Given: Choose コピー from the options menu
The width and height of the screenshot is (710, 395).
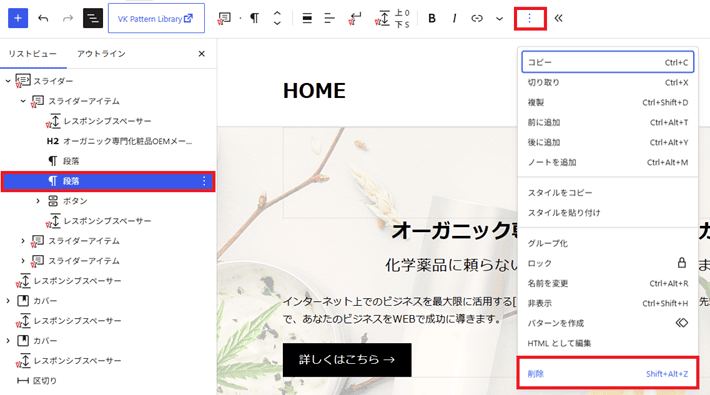Looking at the screenshot, I should (608, 62).
